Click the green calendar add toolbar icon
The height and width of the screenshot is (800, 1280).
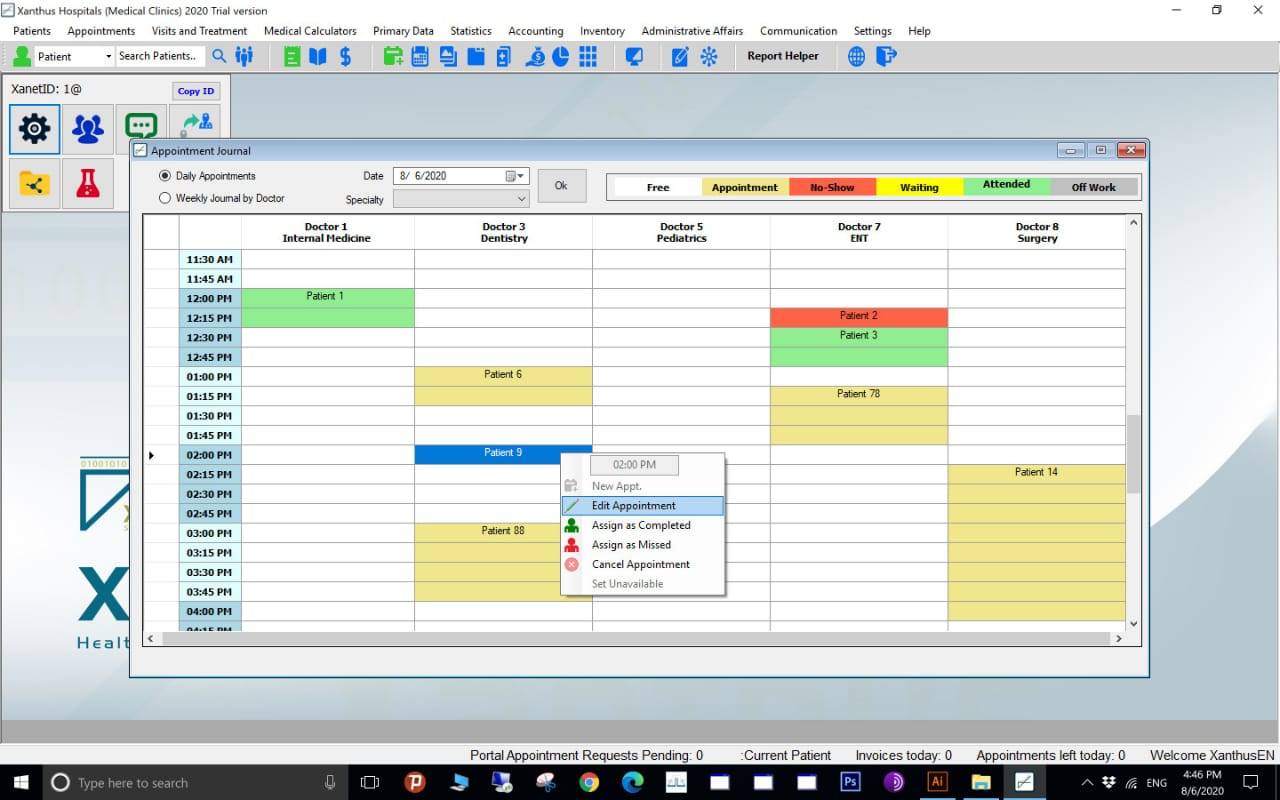(x=393, y=56)
